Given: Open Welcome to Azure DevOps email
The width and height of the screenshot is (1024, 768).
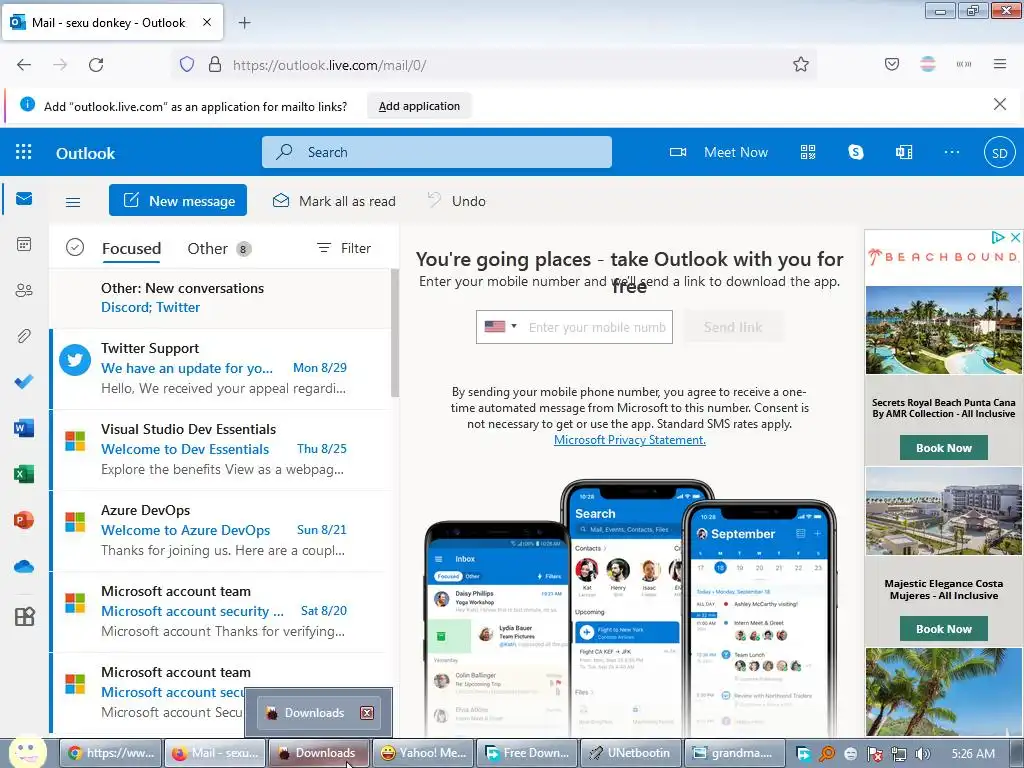Looking at the screenshot, I should (x=222, y=530).
